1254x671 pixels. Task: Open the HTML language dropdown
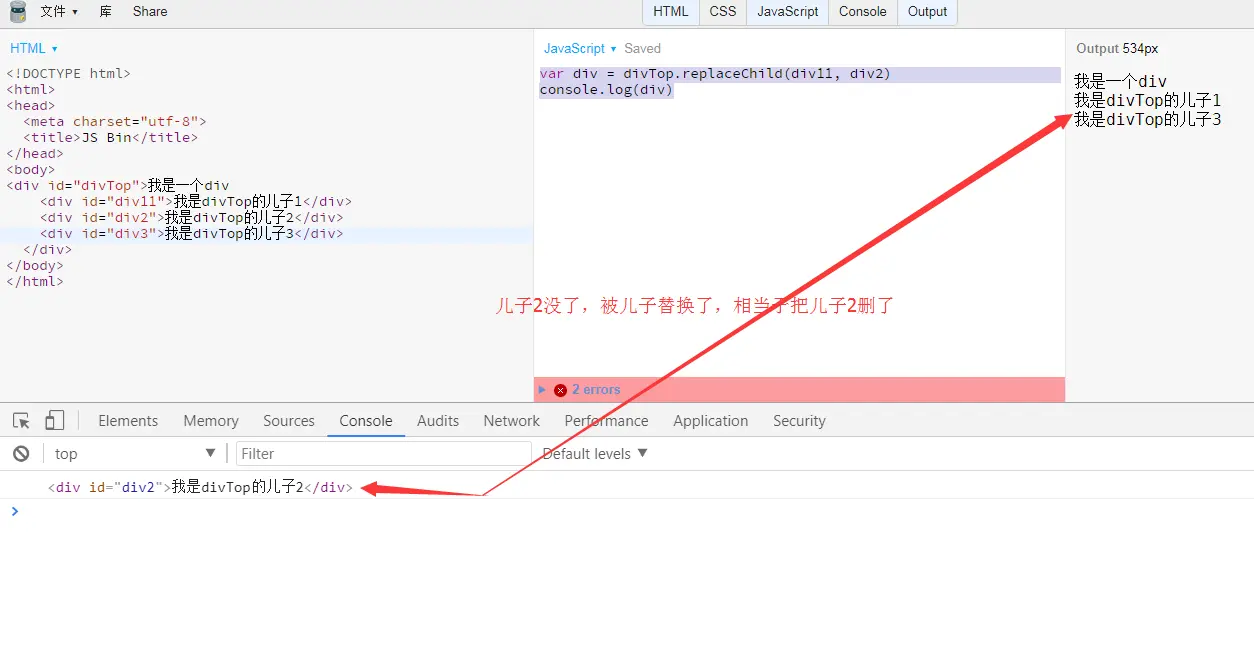[x=34, y=48]
